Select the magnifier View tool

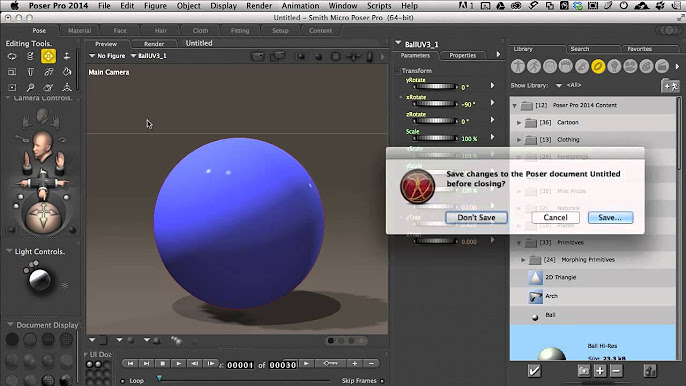[x=30, y=88]
